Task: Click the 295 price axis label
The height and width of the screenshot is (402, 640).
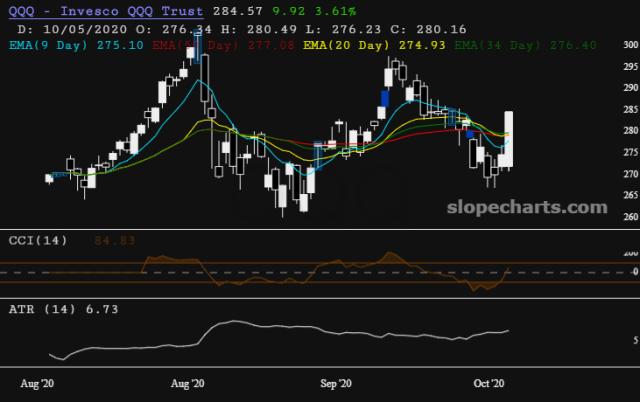Action: pyautogui.click(x=631, y=67)
